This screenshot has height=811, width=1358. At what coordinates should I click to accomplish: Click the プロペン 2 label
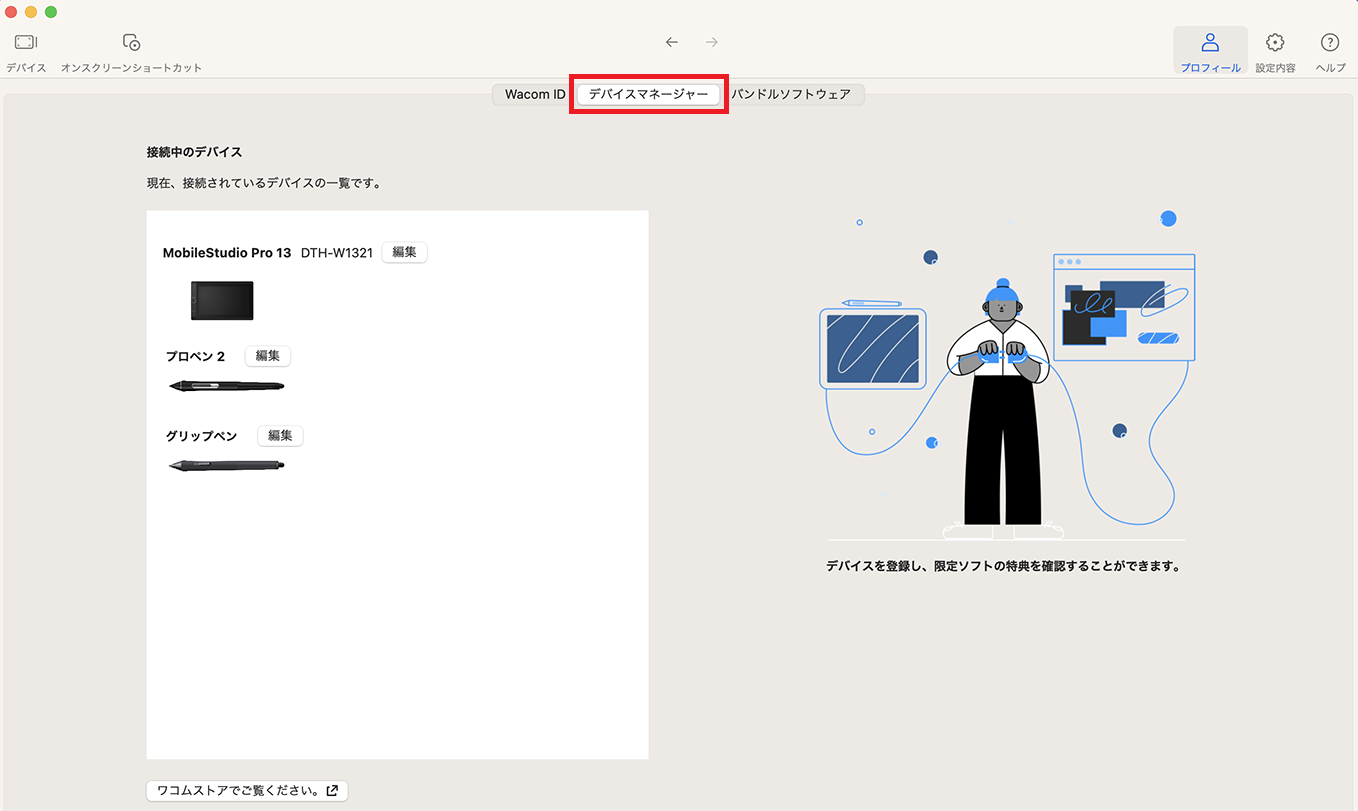(196, 356)
